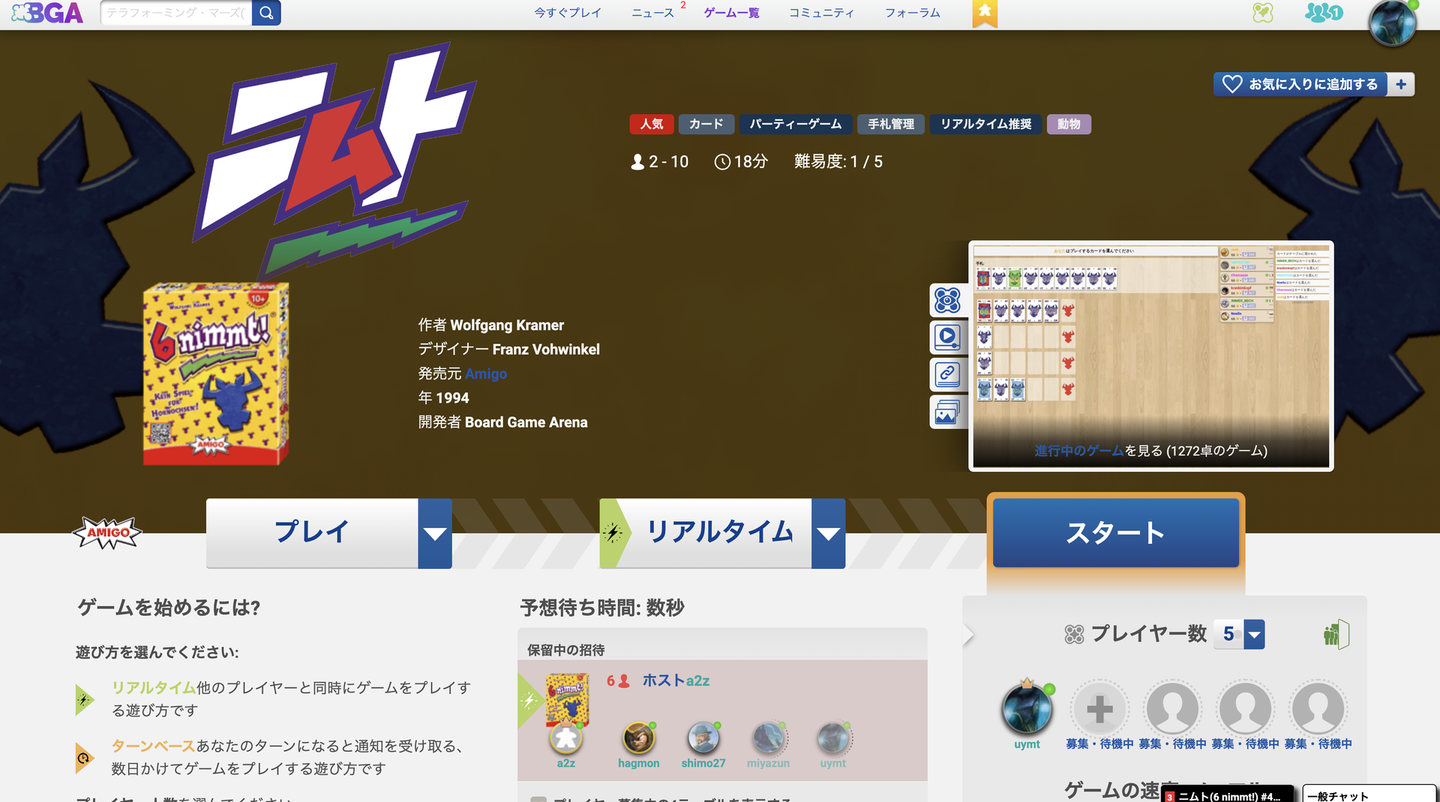Click the plus add-player slot

[1099, 709]
